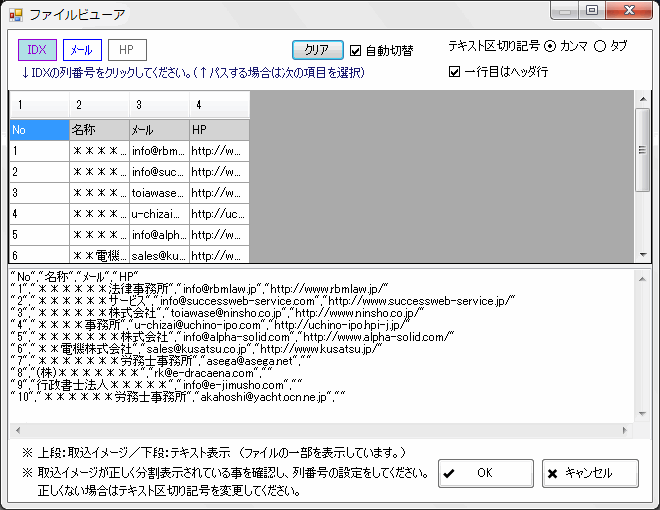Viewport: 660px width, 510px height.
Task: Select the メール column mode button
Action: pyautogui.click(x=82, y=49)
